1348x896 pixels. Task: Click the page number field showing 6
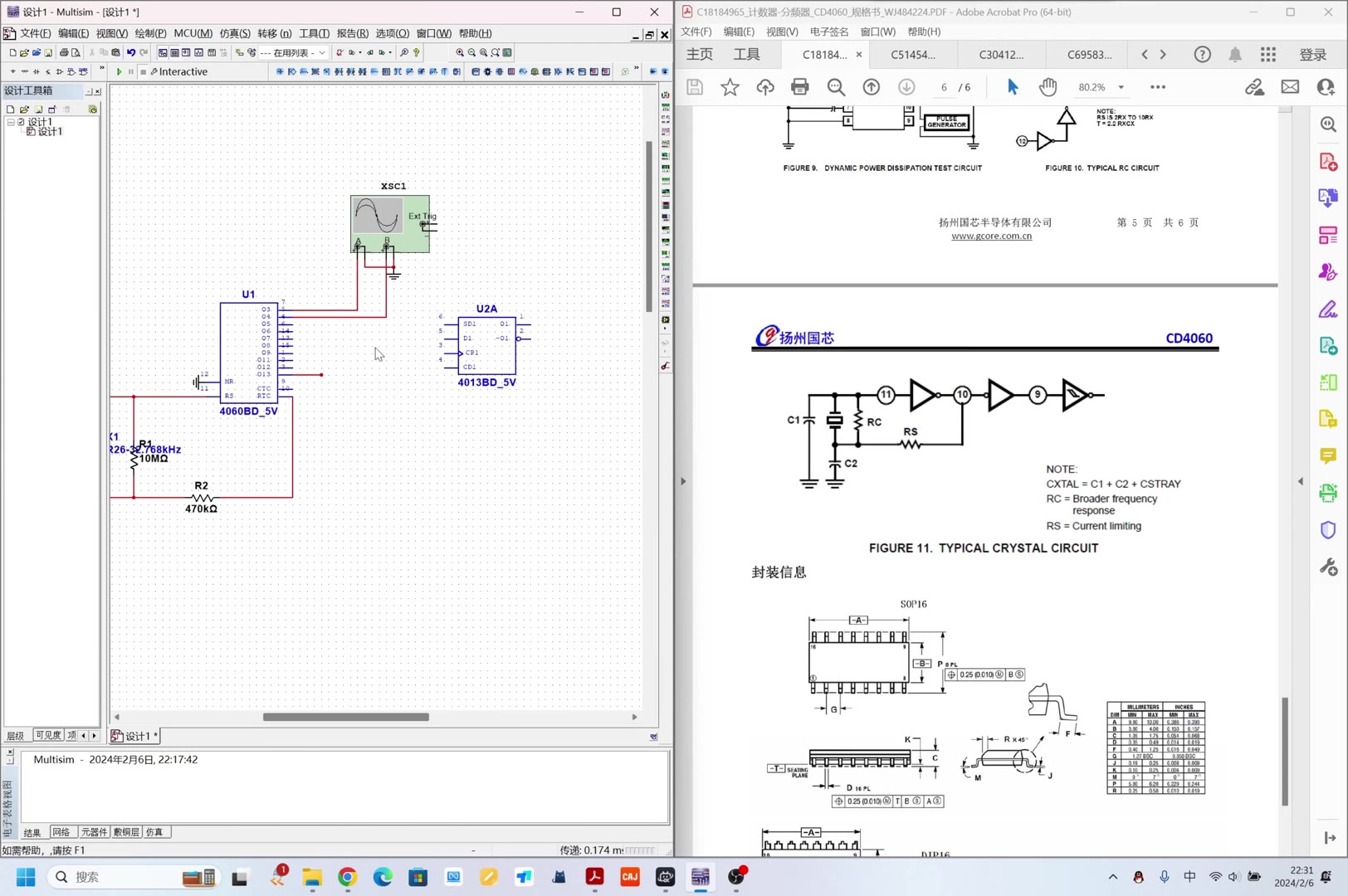[944, 87]
